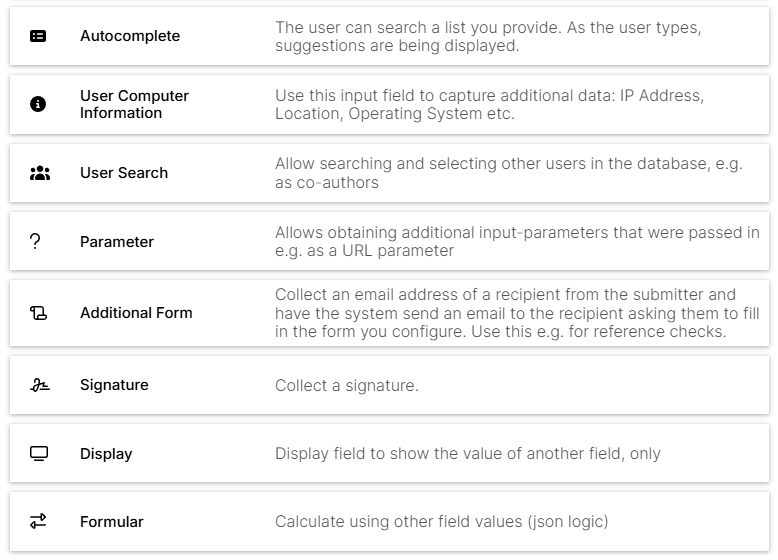Click the User Search people icon

click(40, 173)
